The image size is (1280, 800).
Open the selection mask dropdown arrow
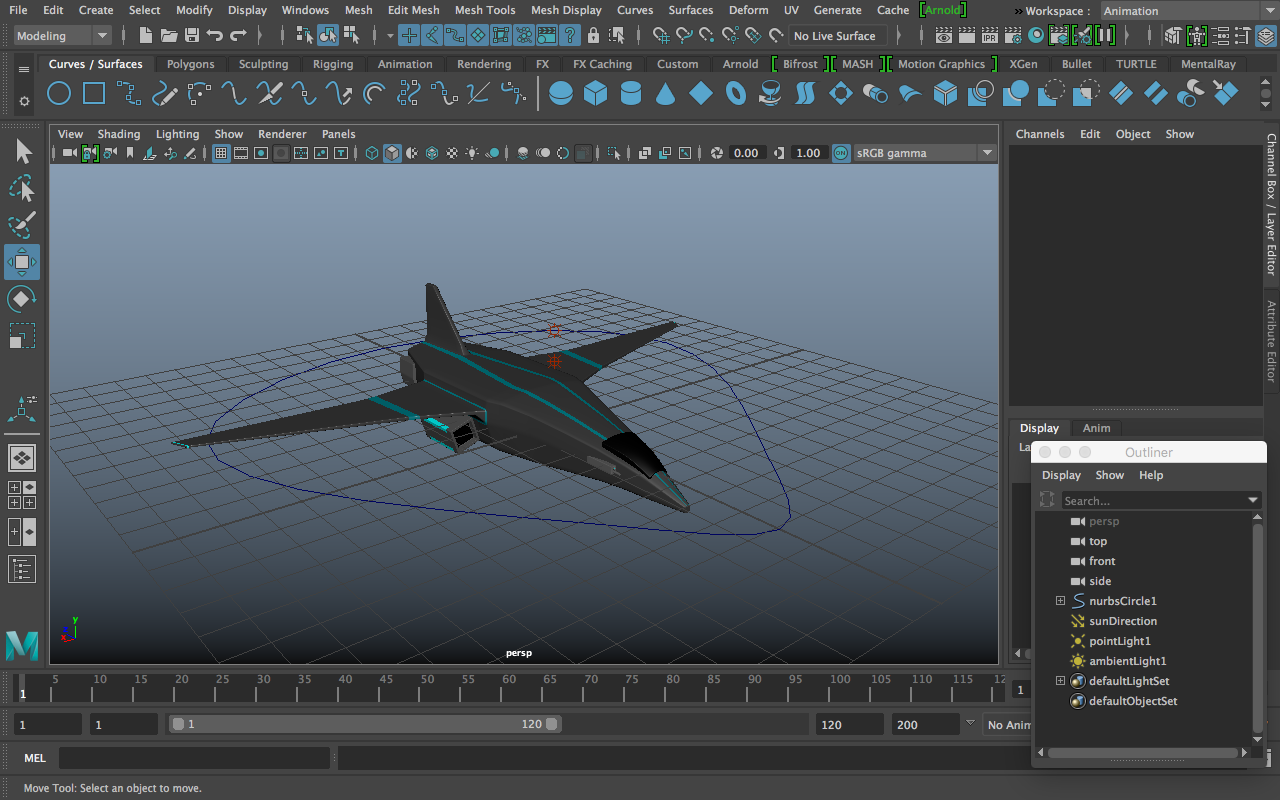click(x=390, y=36)
